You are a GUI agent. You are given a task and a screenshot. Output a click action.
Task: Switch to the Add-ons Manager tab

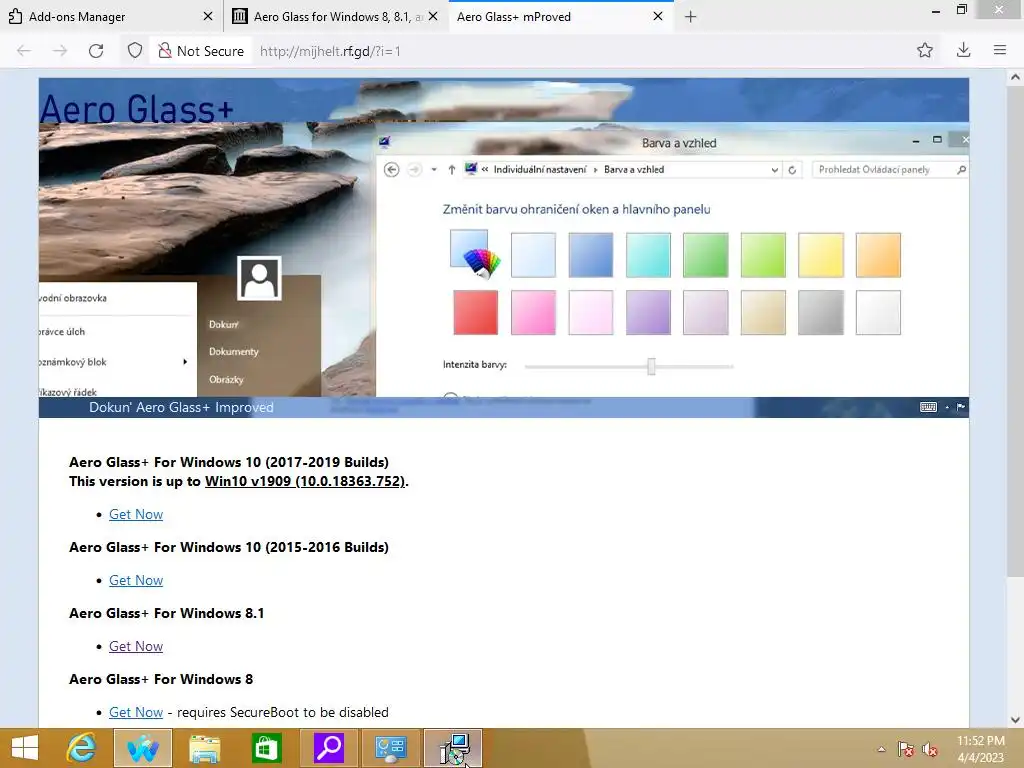point(111,16)
